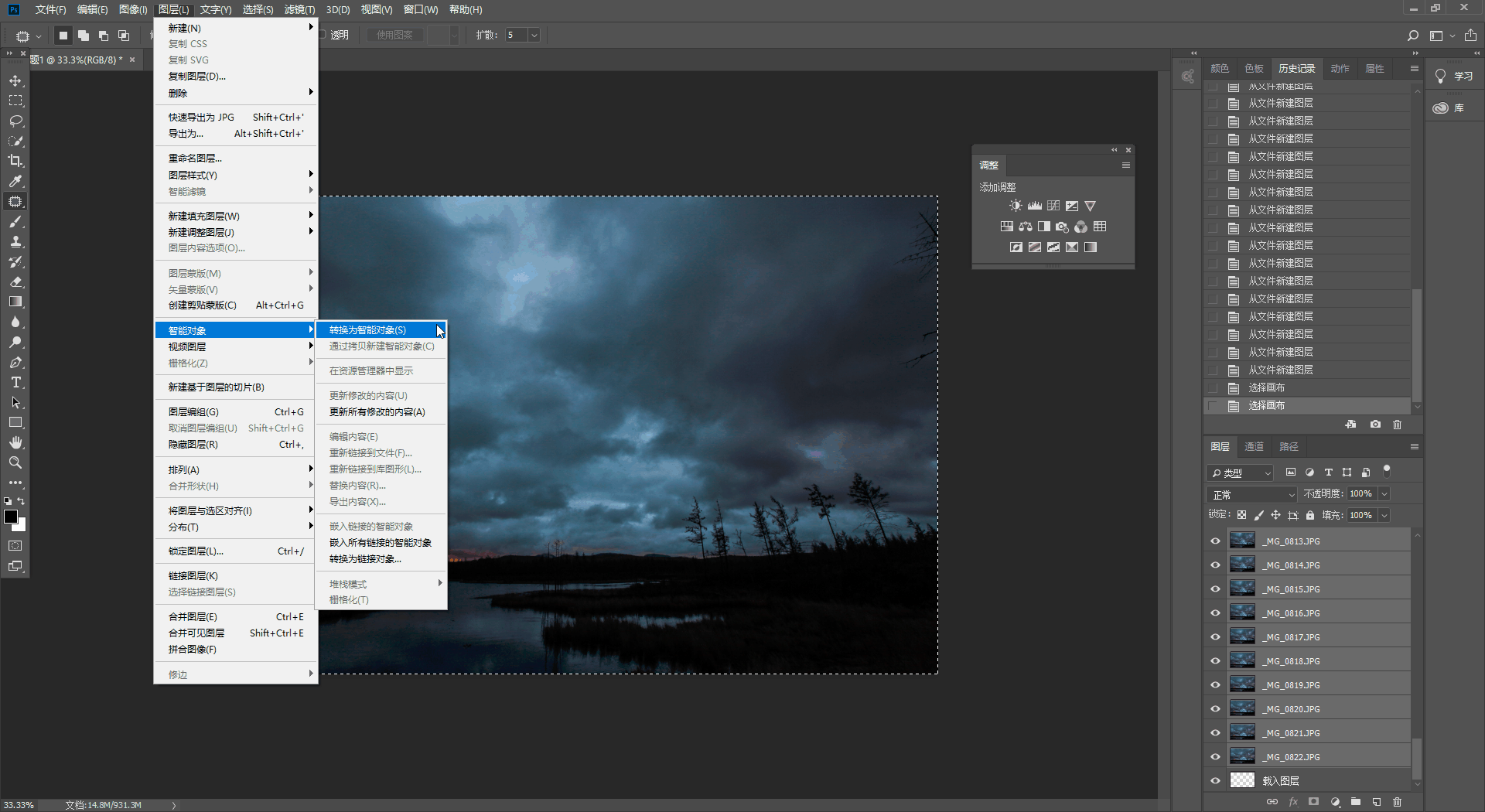Toggle visibility of _MG_0818.JPG layer
1485x812 pixels.
[x=1215, y=661]
